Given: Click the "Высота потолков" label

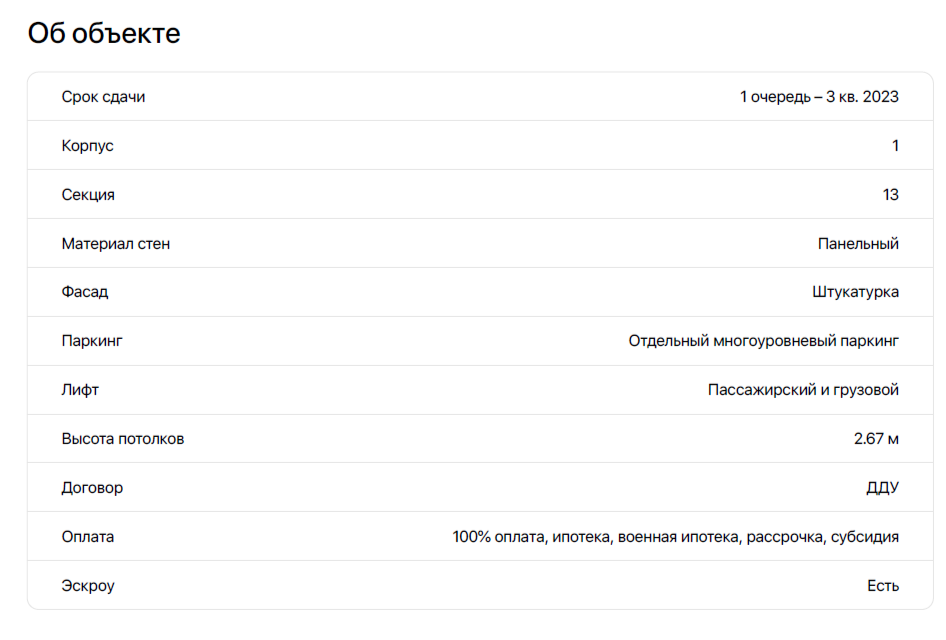Looking at the screenshot, I should (123, 439).
